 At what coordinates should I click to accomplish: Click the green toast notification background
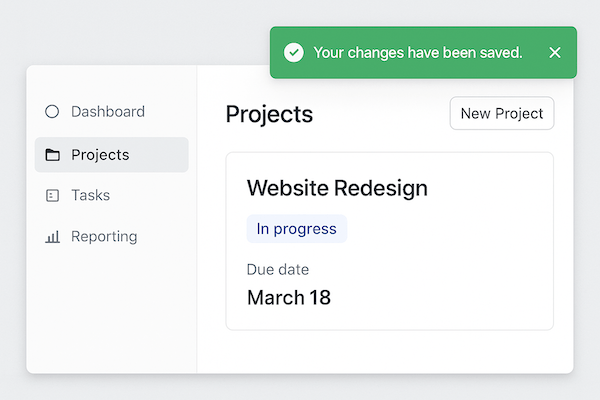pos(534,69)
